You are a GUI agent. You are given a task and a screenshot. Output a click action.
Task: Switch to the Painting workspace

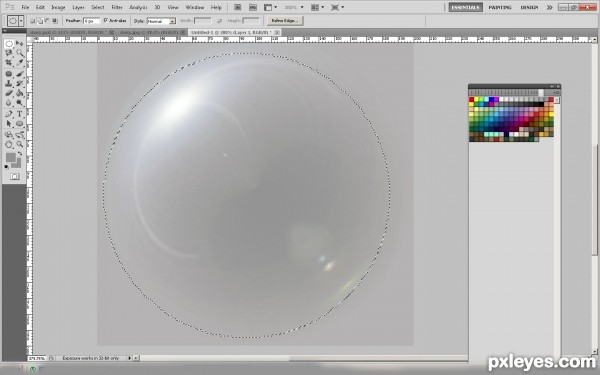(500, 7)
